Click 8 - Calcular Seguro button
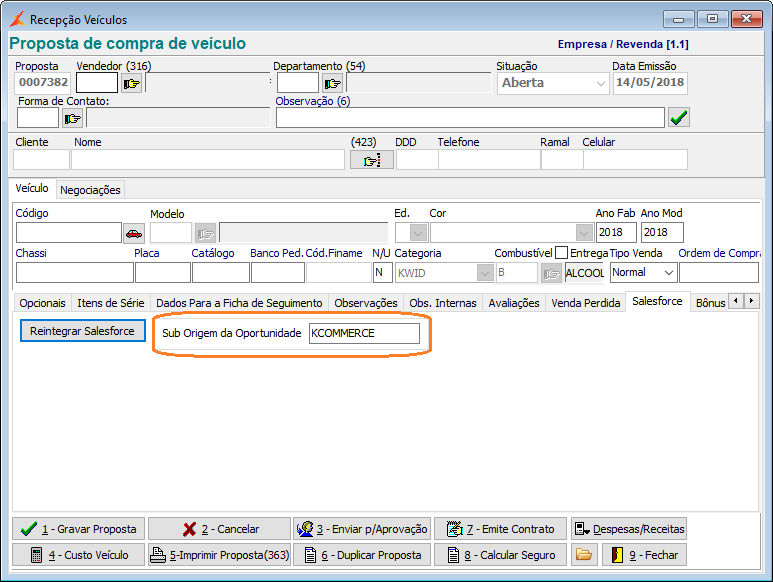Screen dimensions: 773x582 click(500, 555)
